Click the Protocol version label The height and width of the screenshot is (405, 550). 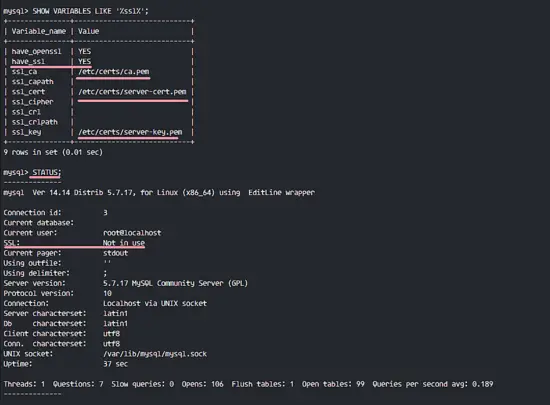pos(39,293)
